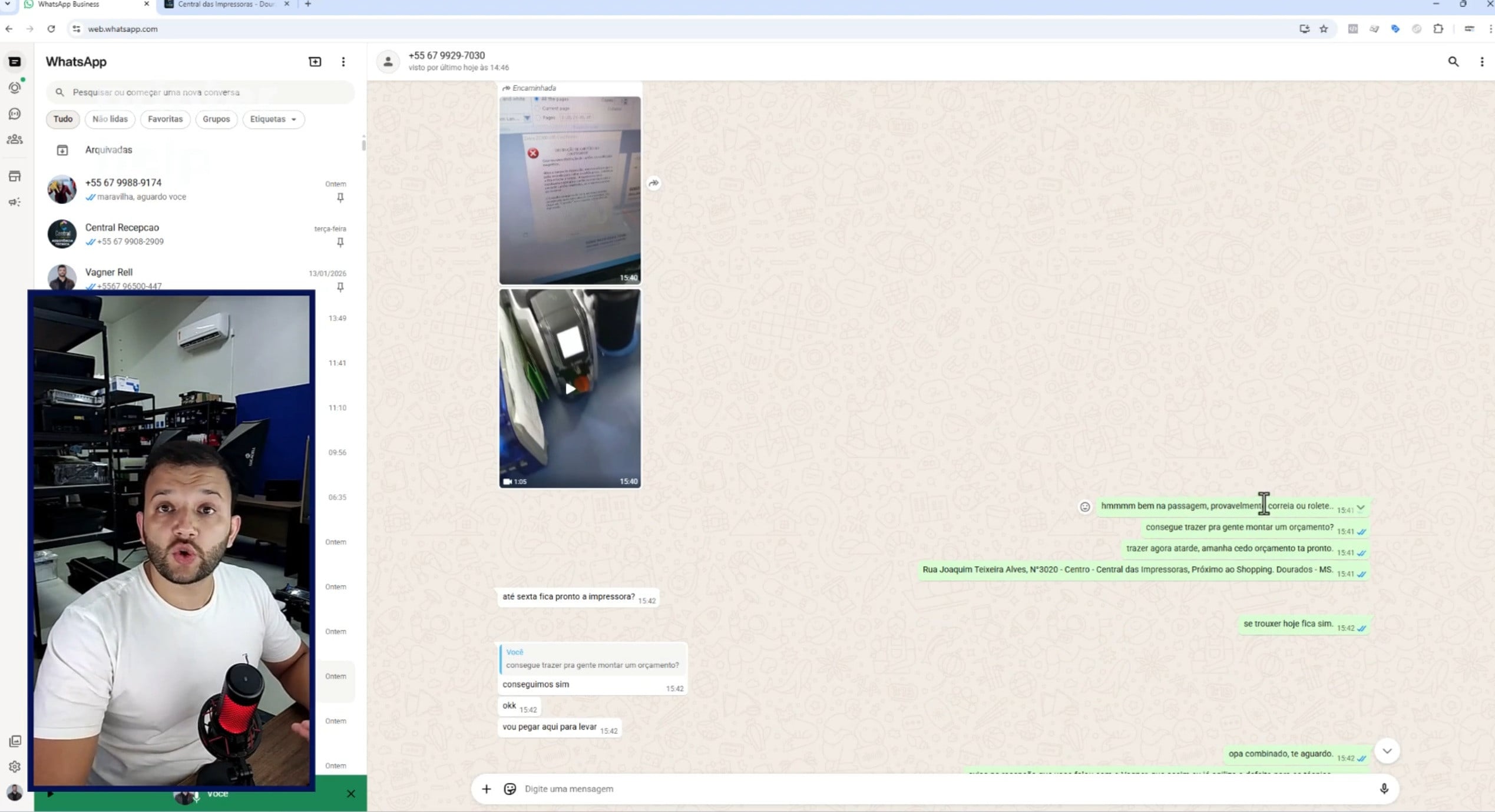Click the new chat icon

(x=315, y=62)
